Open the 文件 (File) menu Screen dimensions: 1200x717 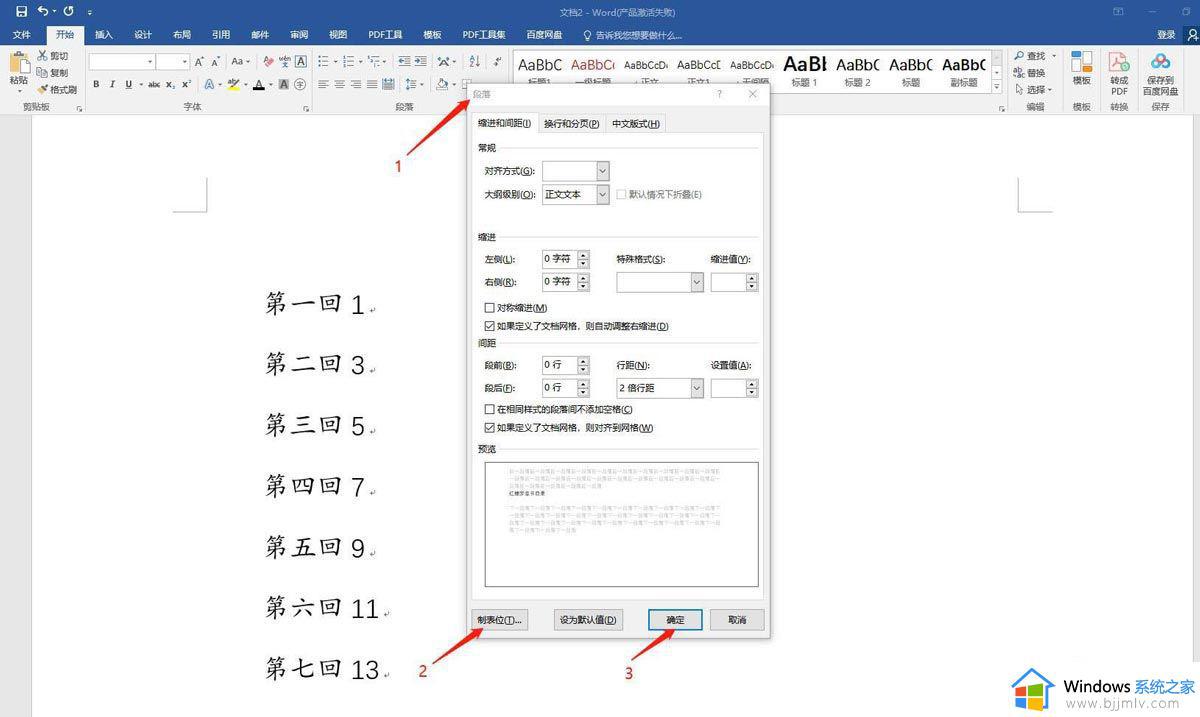(22, 35)
